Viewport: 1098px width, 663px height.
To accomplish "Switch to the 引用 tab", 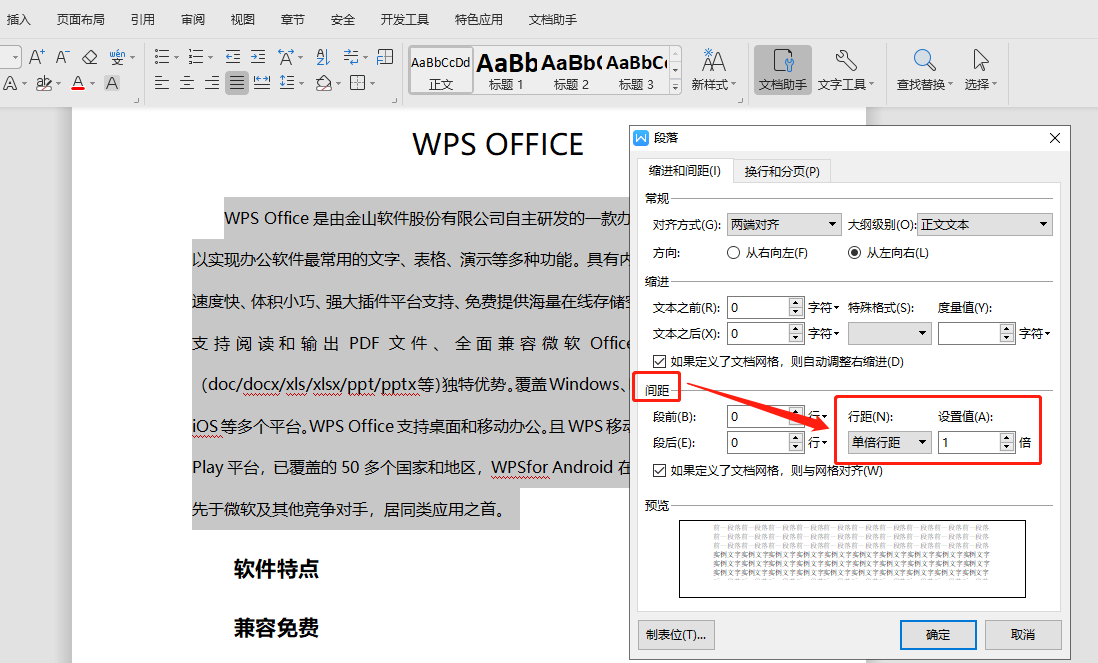I will (x=143, y=20).
